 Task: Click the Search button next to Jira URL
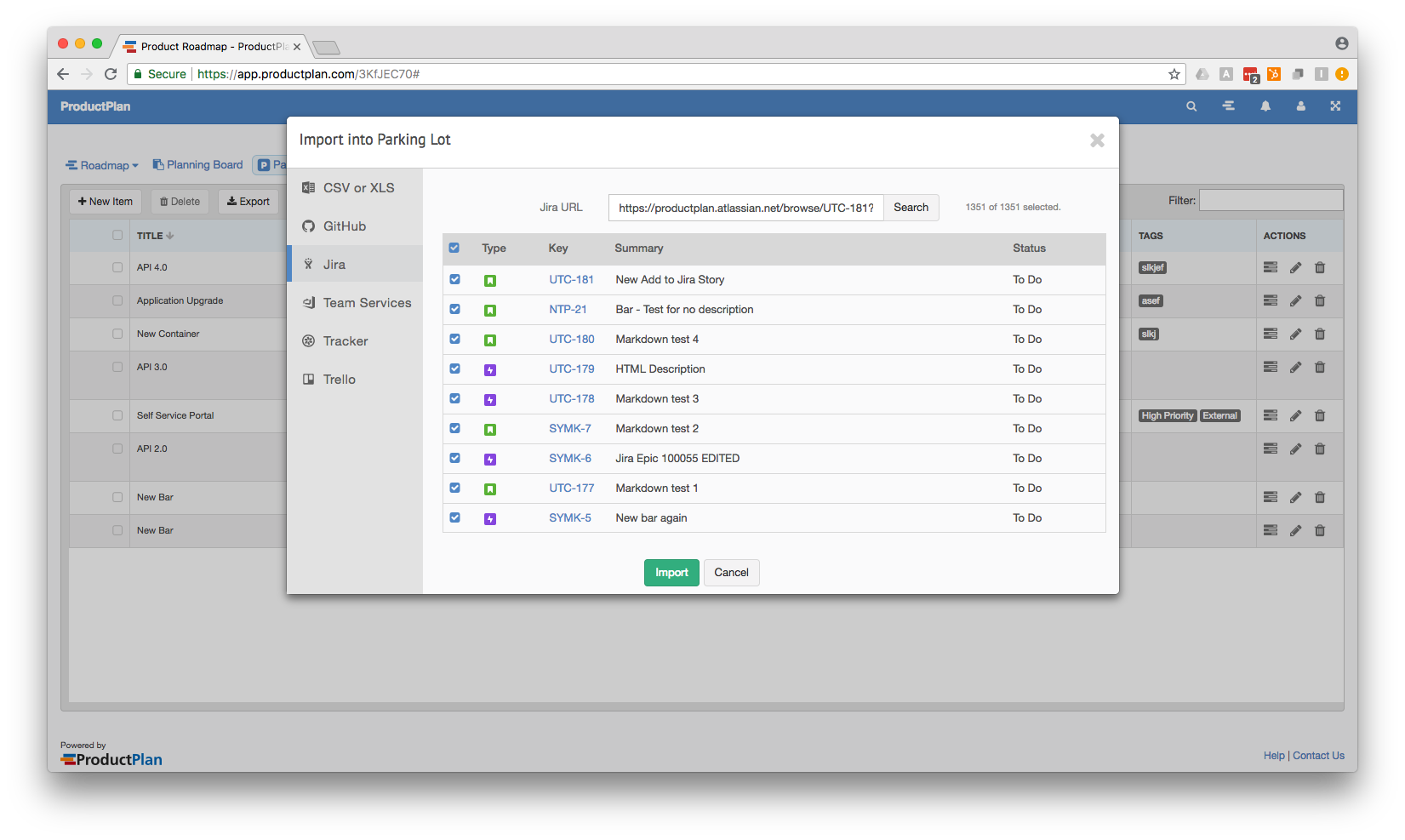tap(911, 208)
